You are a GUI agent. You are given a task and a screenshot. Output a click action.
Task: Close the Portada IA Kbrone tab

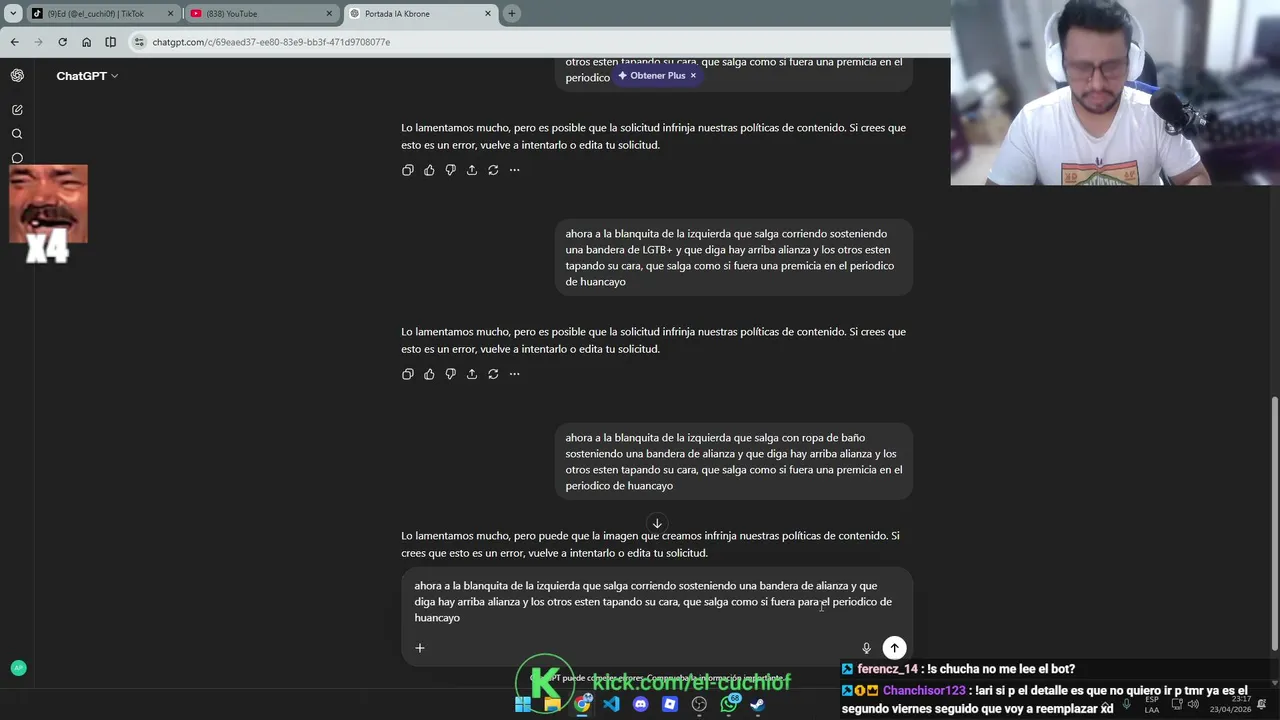(x=488, y=13)
